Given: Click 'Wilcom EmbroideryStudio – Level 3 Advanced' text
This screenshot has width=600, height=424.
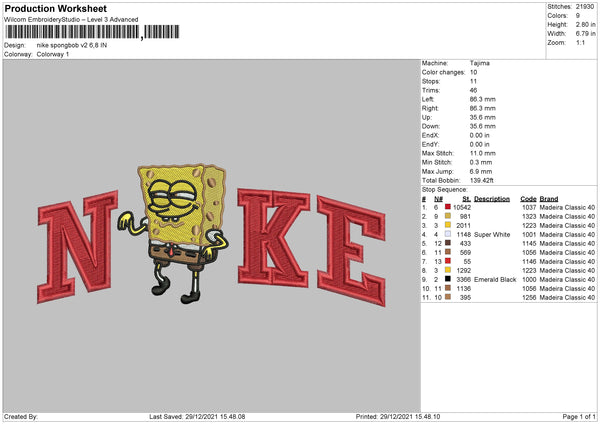Looking at the screenshot, I should tap(71, 20).
